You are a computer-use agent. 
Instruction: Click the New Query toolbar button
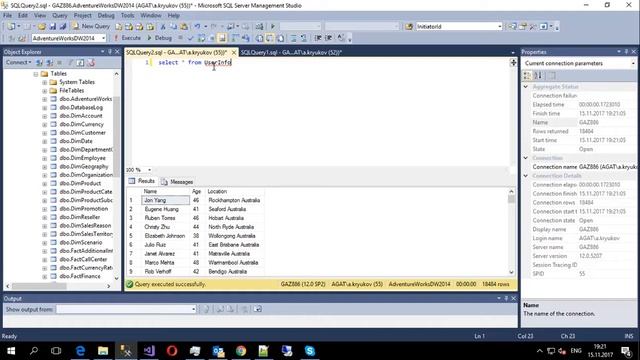tap(91, 26)
